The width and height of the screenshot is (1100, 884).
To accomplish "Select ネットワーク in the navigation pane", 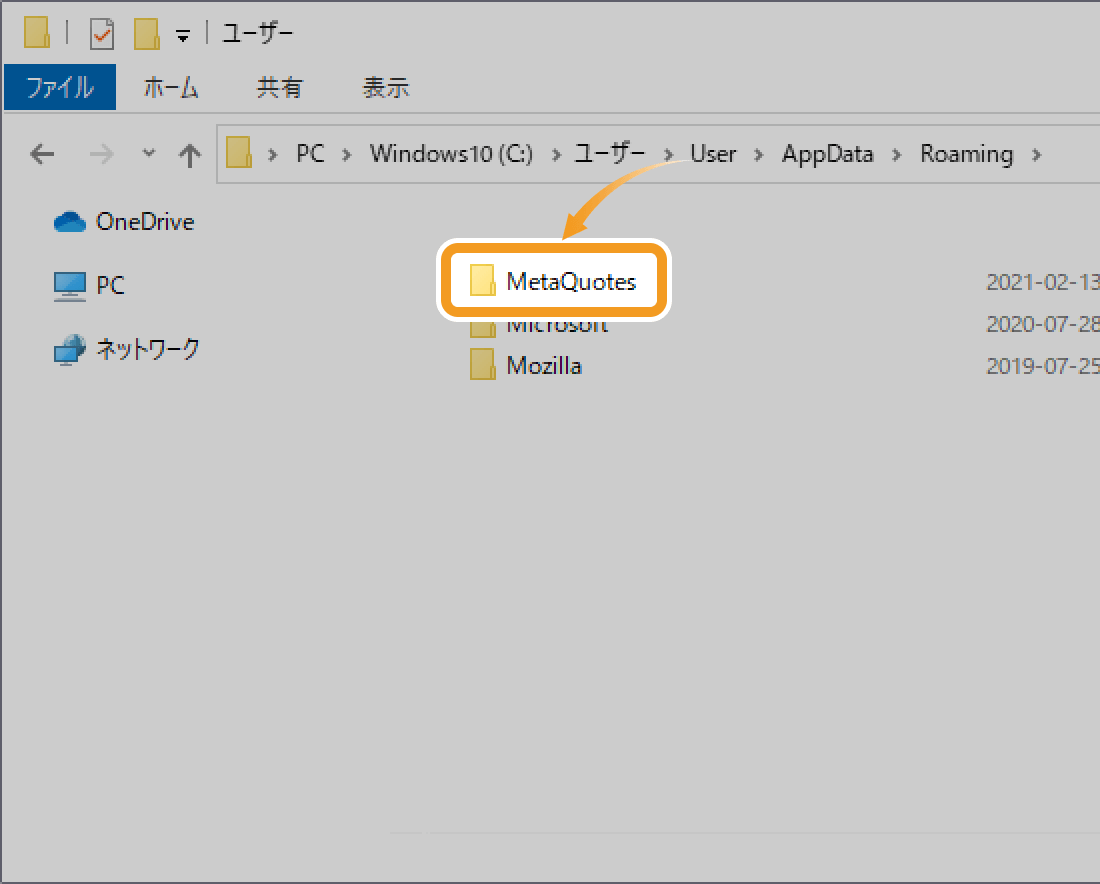I will point(147,349).
